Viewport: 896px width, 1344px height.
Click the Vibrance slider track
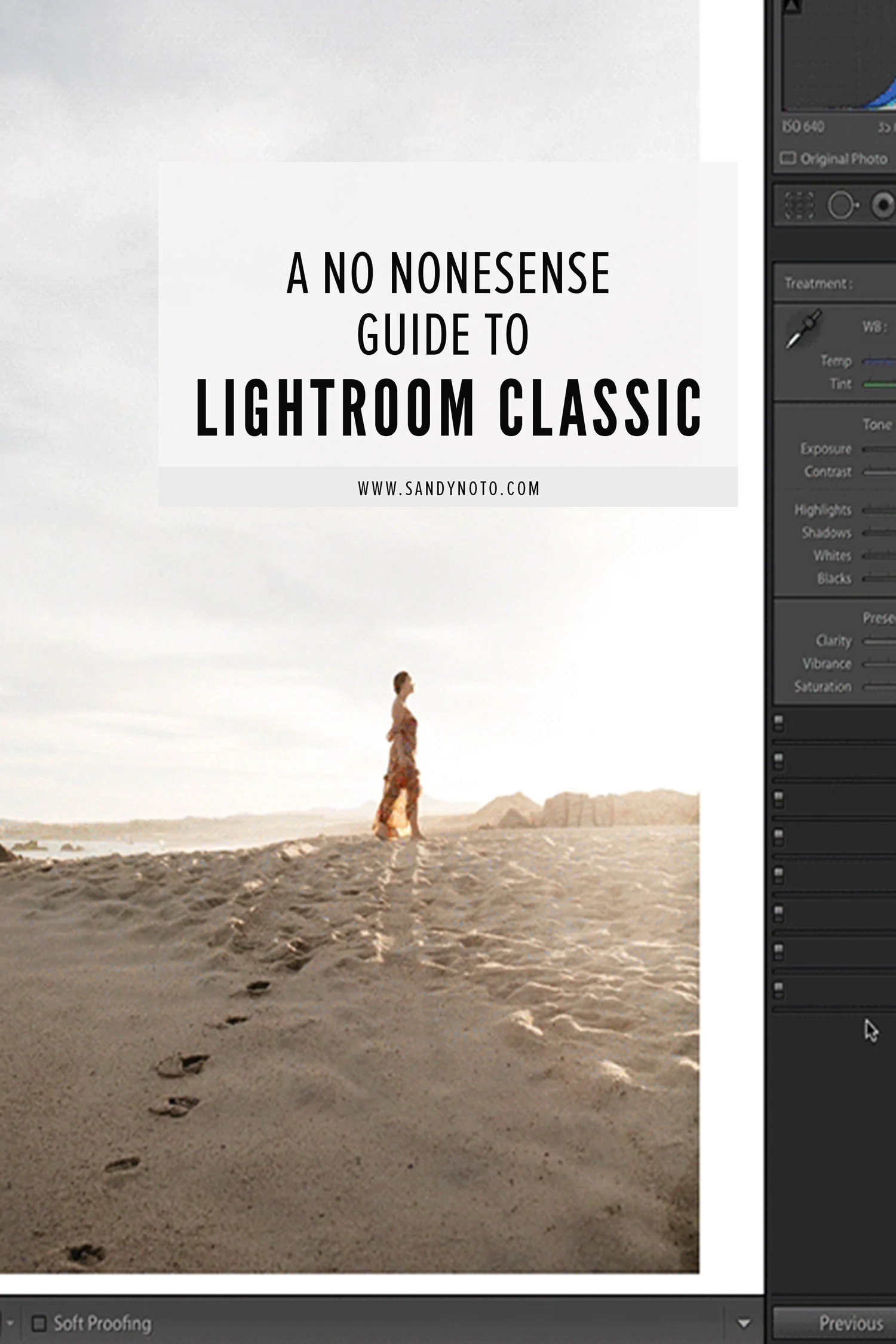pos(879,664)
